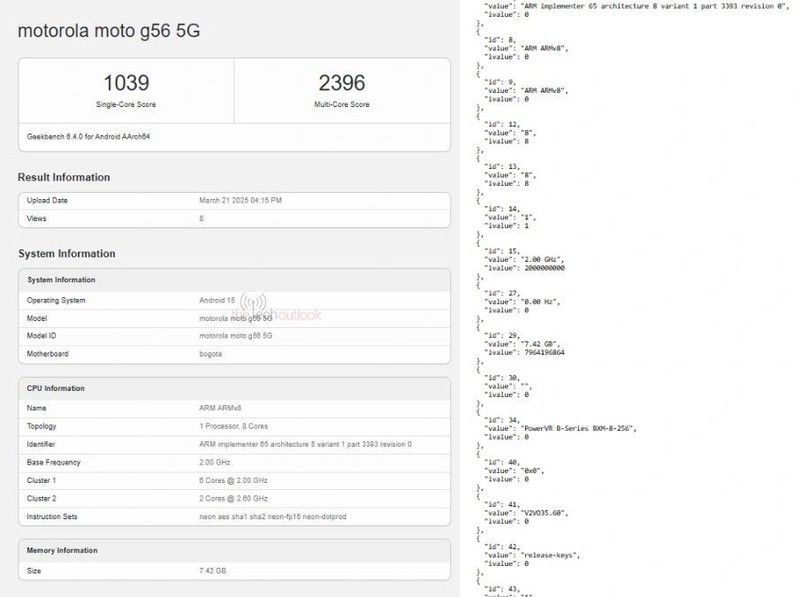Click the Views row label

point(36,218)
